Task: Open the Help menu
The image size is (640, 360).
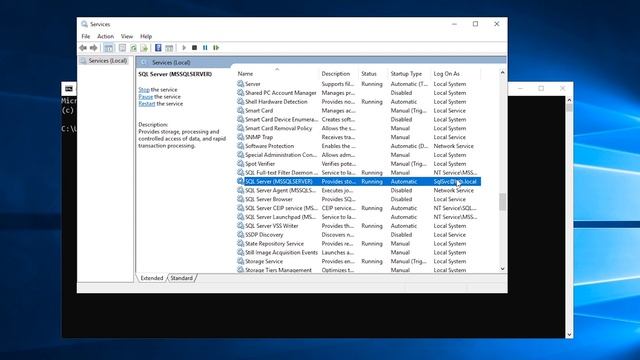Action: [146, 36]
